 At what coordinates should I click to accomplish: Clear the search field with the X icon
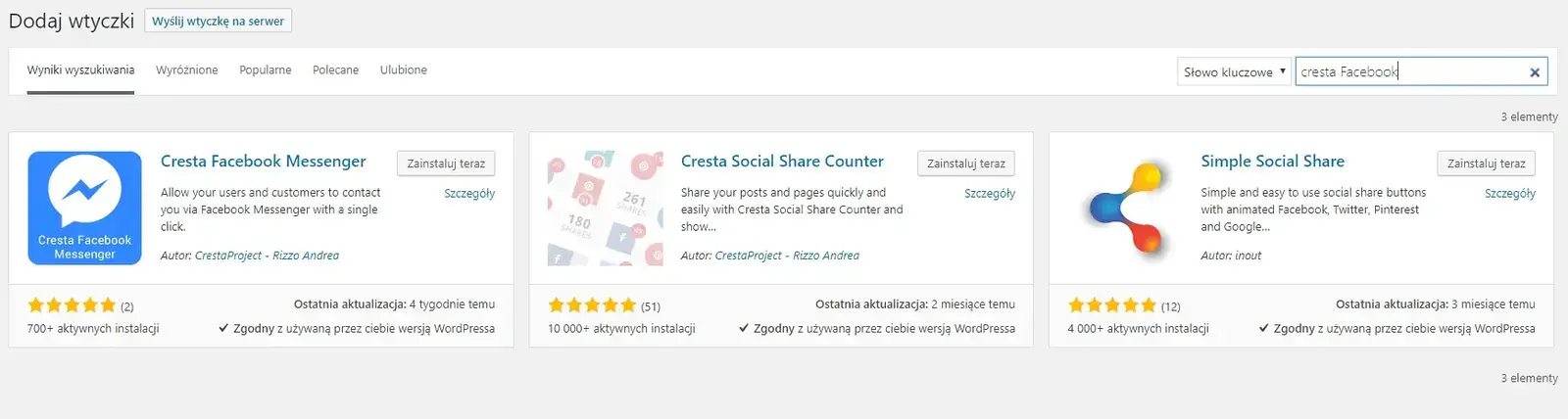[x=1535, y=71]
